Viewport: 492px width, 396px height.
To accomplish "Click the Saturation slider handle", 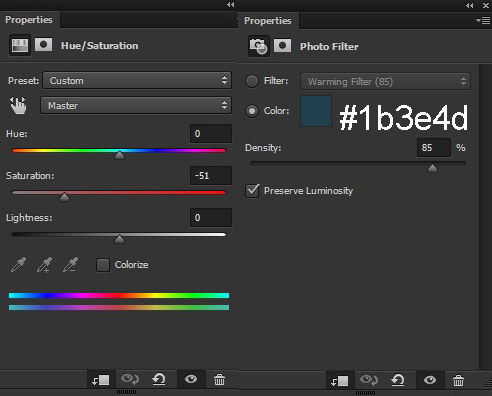I will [x=64, y=197].
